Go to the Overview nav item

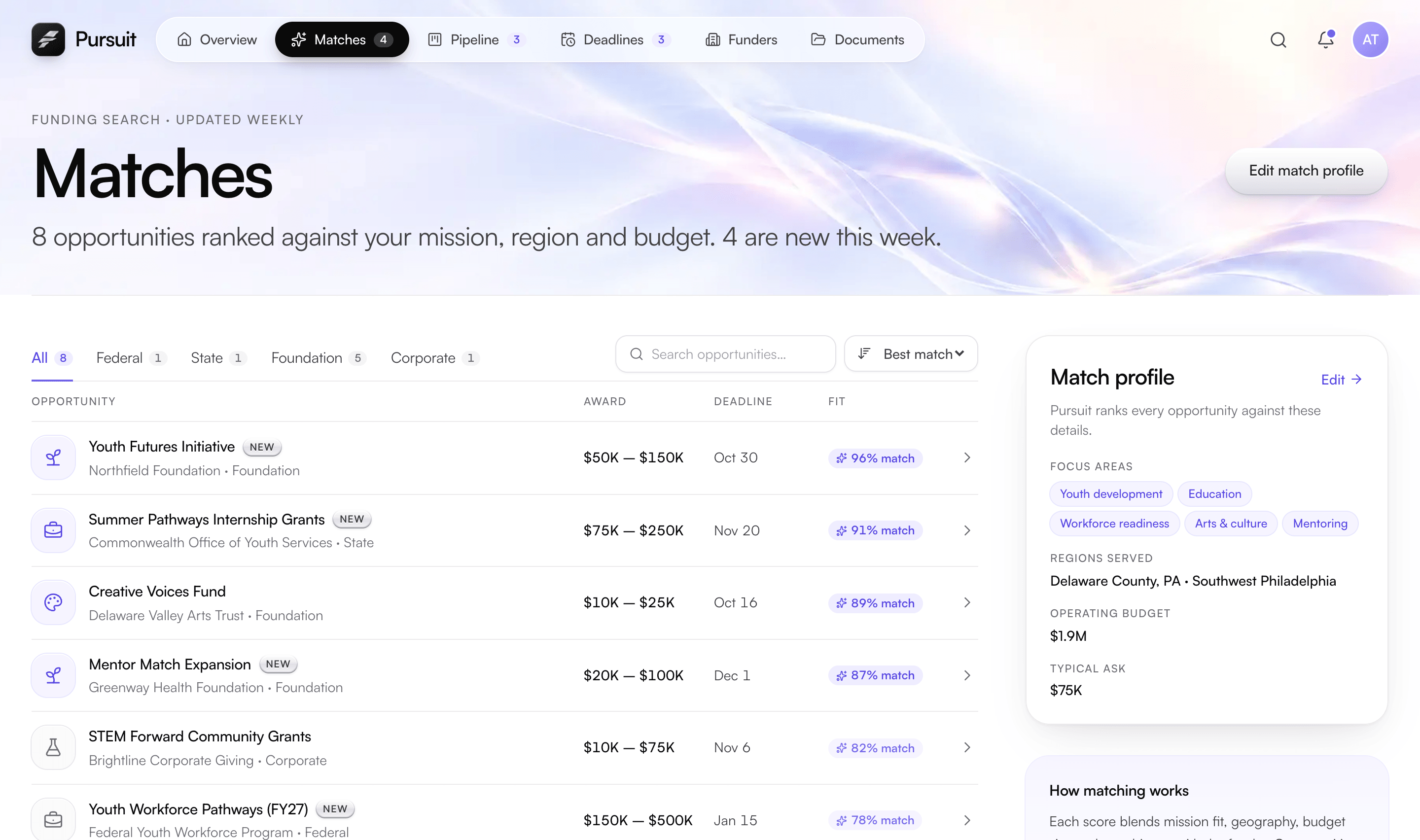click(x=217, y=39)
